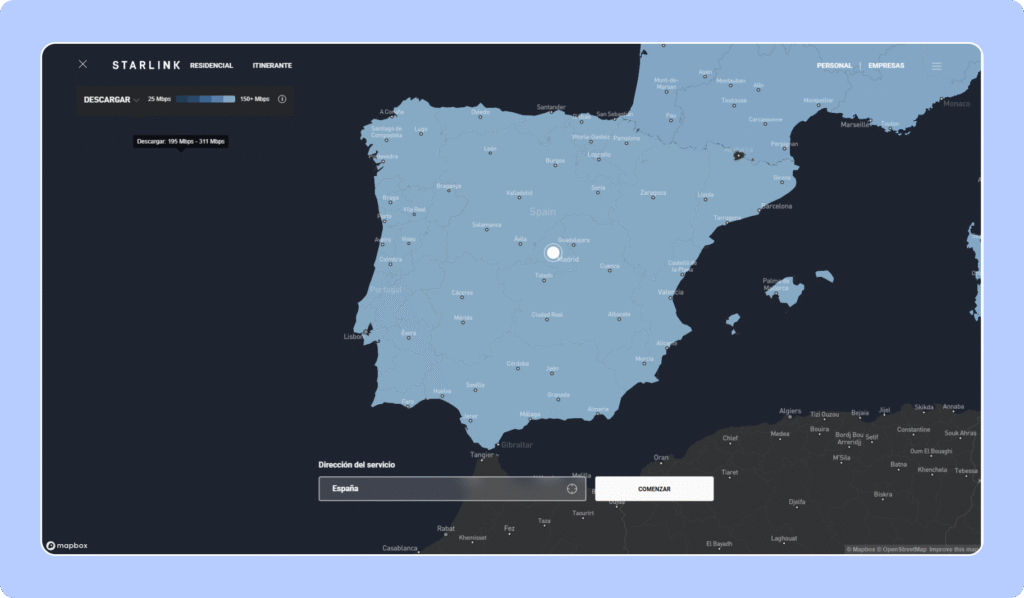Click the white Madrid location marker
The image size is (1024, 598).
pyautogui.click(x=553, y=252)
